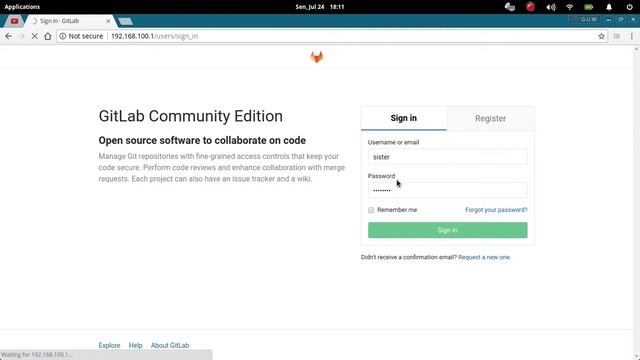Open the Chrome three-dot menu

click(x=631, y=36)
